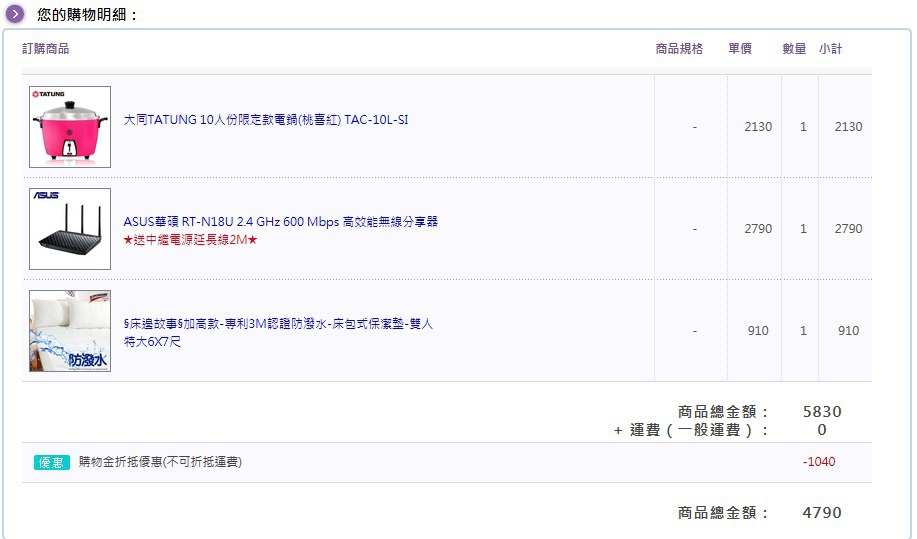Click the 單價 column header

pos(740,49)
